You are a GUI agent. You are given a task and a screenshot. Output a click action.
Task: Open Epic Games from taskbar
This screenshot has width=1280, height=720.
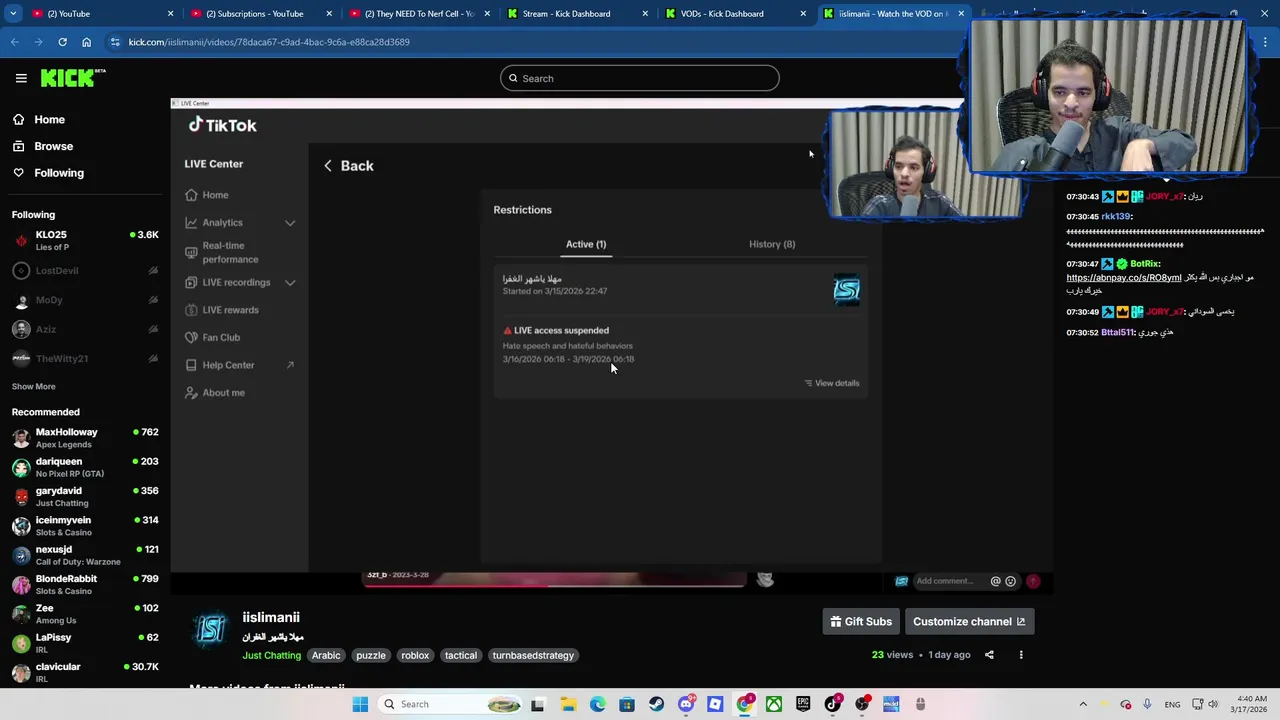pos(803,704)
